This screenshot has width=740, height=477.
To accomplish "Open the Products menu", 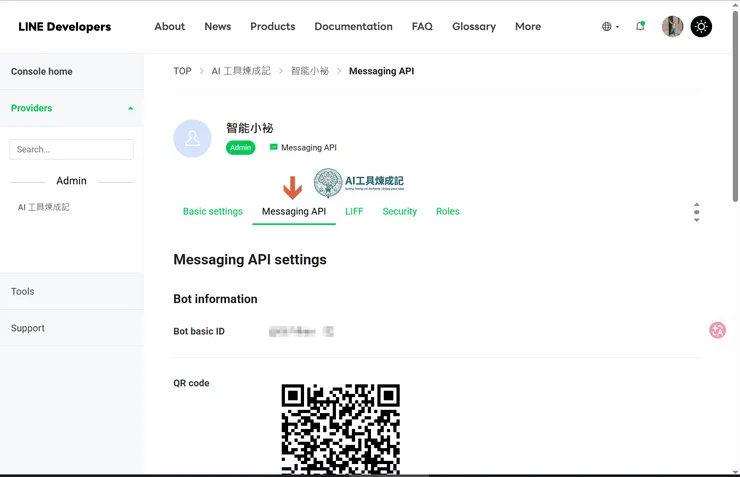I will coord(273,26).
